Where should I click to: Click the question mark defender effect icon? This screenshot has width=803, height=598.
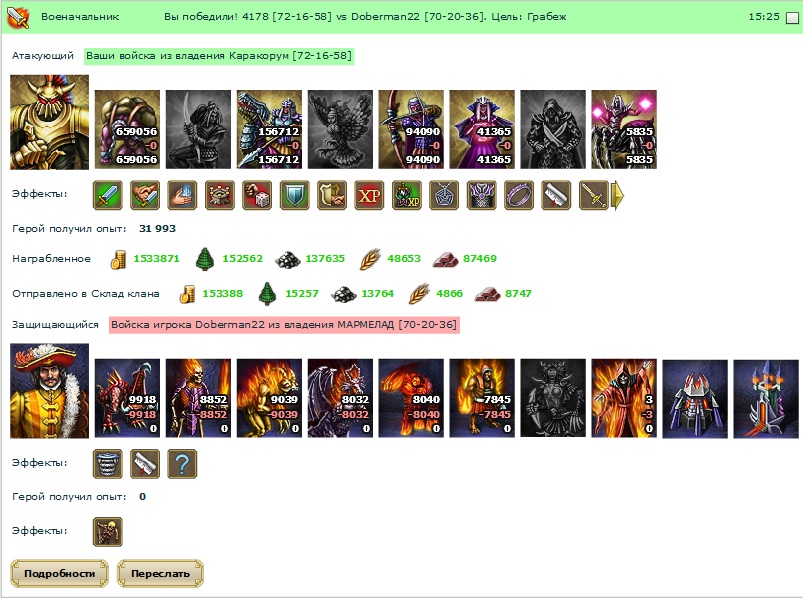click(x=182, y=464)
